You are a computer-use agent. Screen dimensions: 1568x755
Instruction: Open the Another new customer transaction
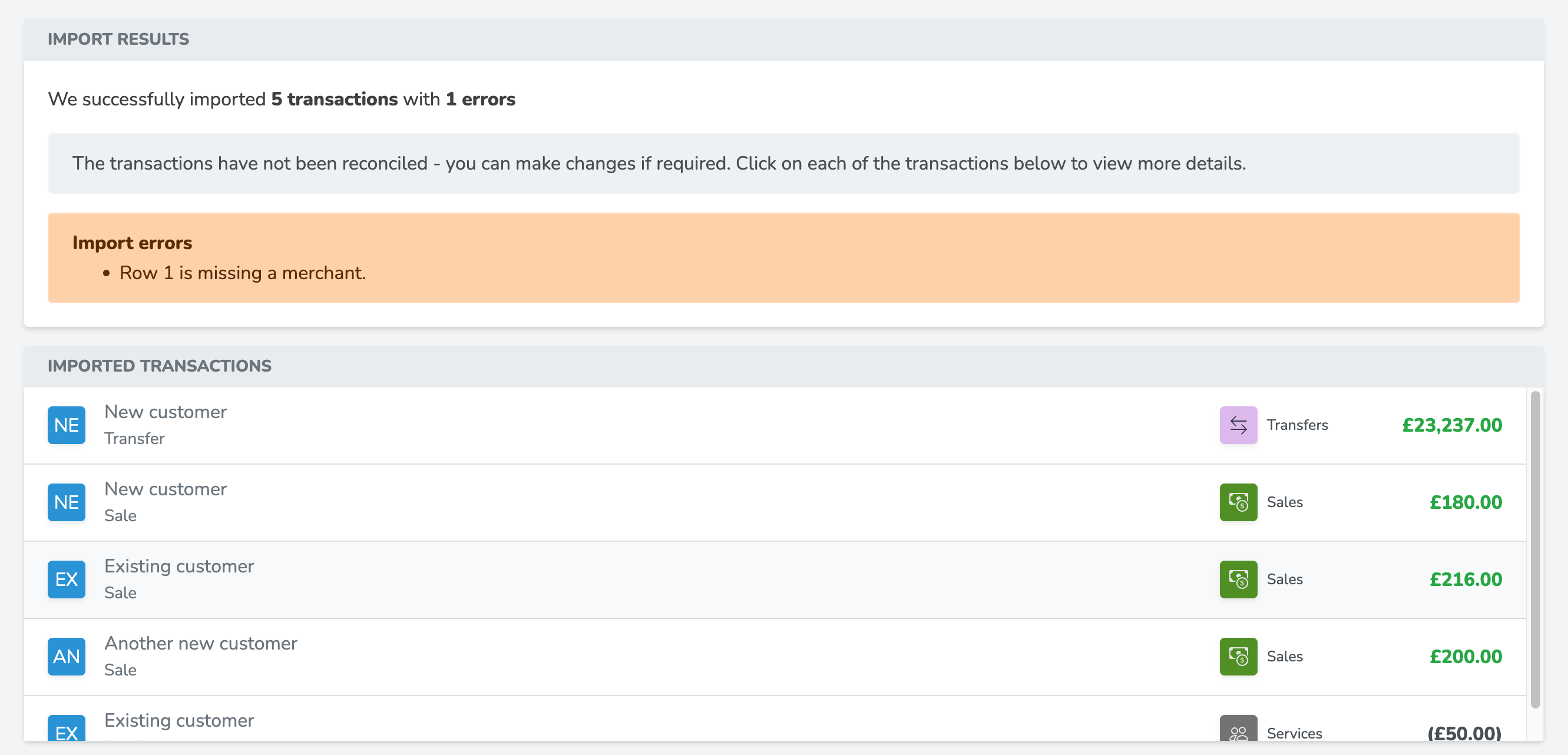tap(775, 657)
